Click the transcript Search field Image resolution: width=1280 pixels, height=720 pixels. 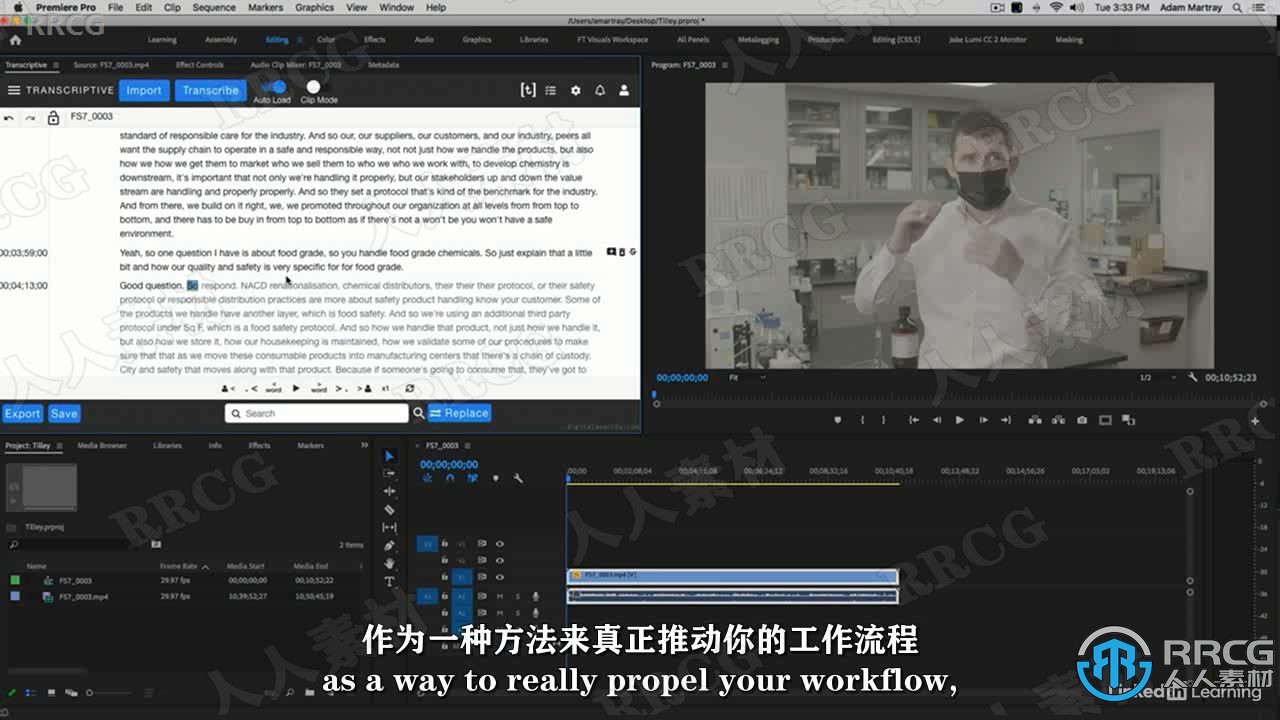pos(317,413)
